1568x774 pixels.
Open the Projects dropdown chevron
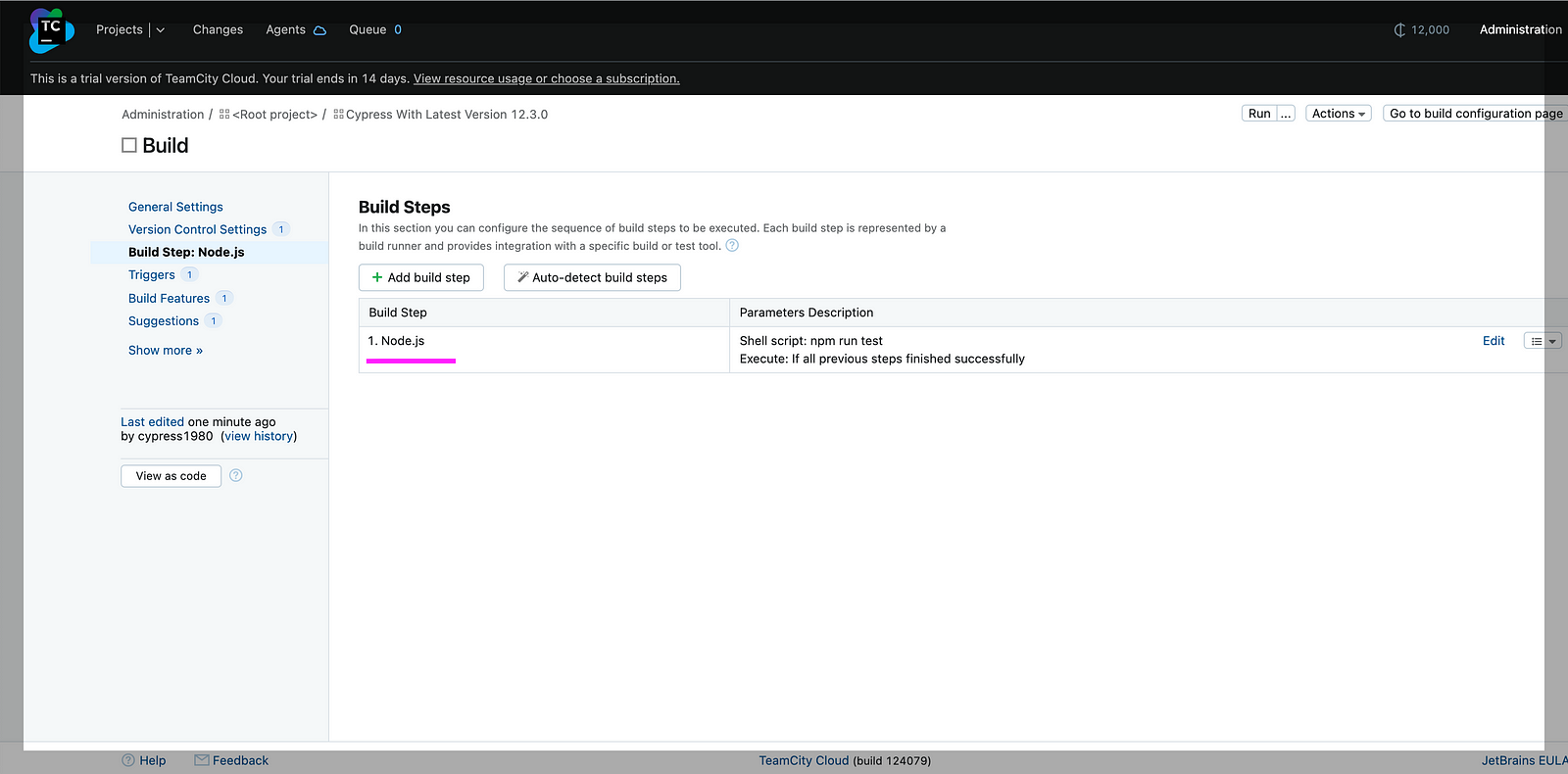click(161, 30)
